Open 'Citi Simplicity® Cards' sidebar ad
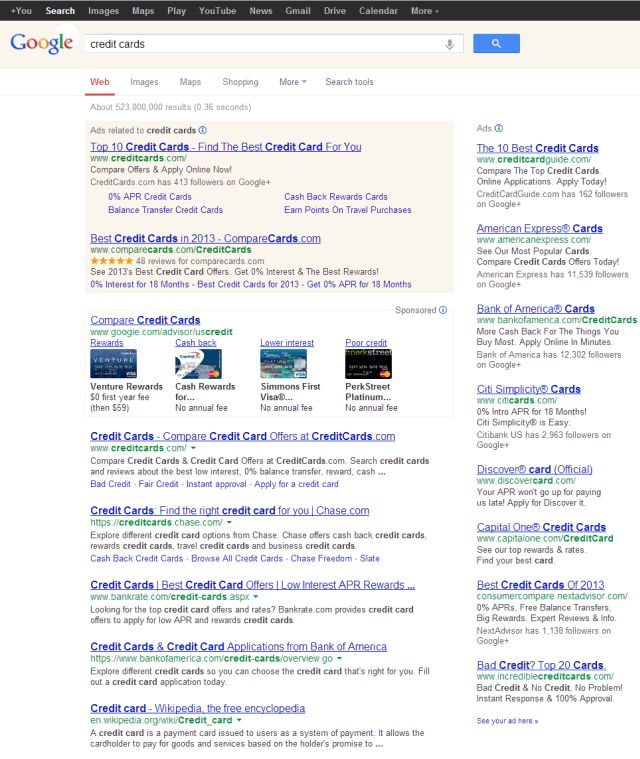Image resolution: width=640 pixels, height=759 pixels. click(x=528, y=389)
